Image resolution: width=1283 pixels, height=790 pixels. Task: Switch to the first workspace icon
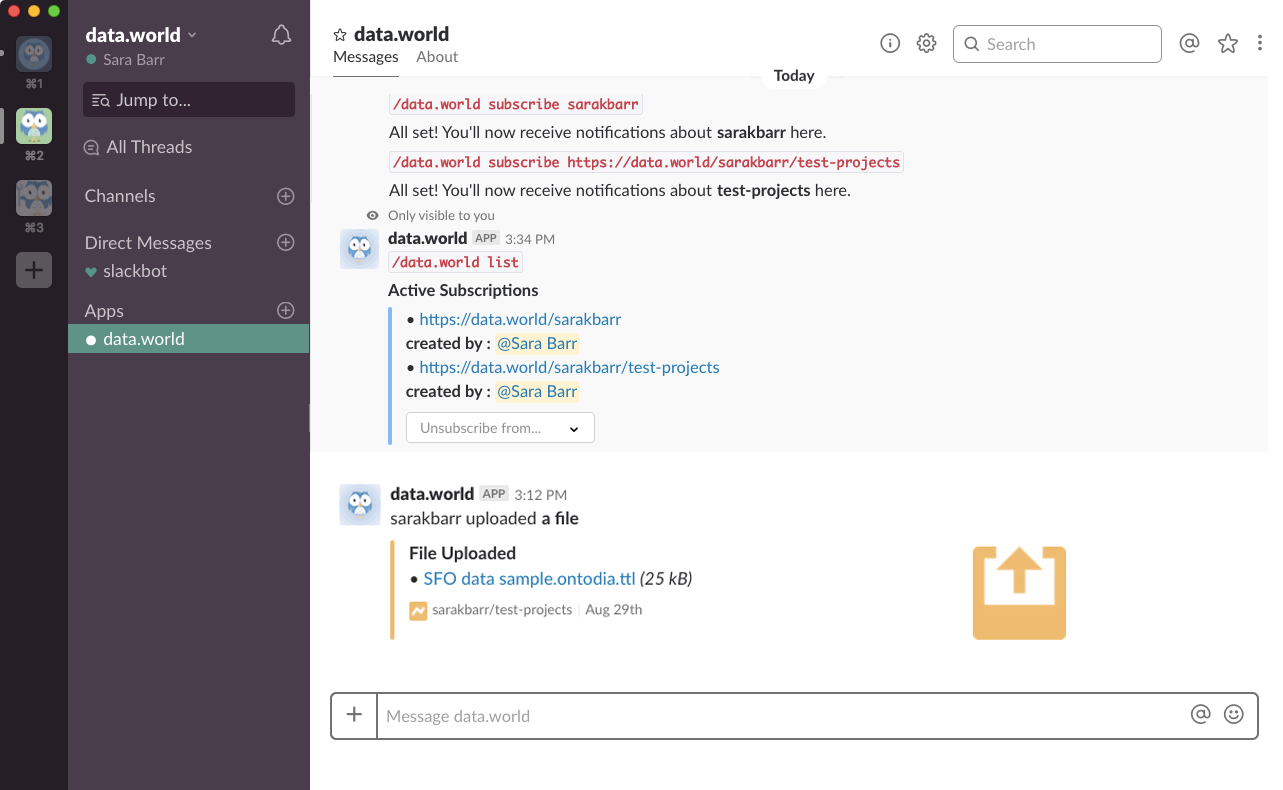(x=34, y=54)
